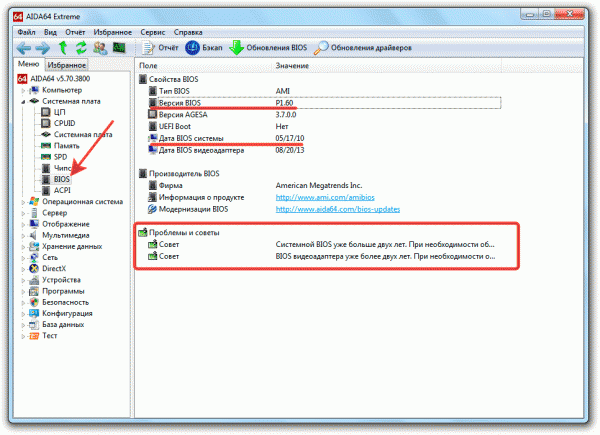Open the Сервис menu
This screenshot has width=600, height=435.
pyautogui.click(x=153, y=32)
